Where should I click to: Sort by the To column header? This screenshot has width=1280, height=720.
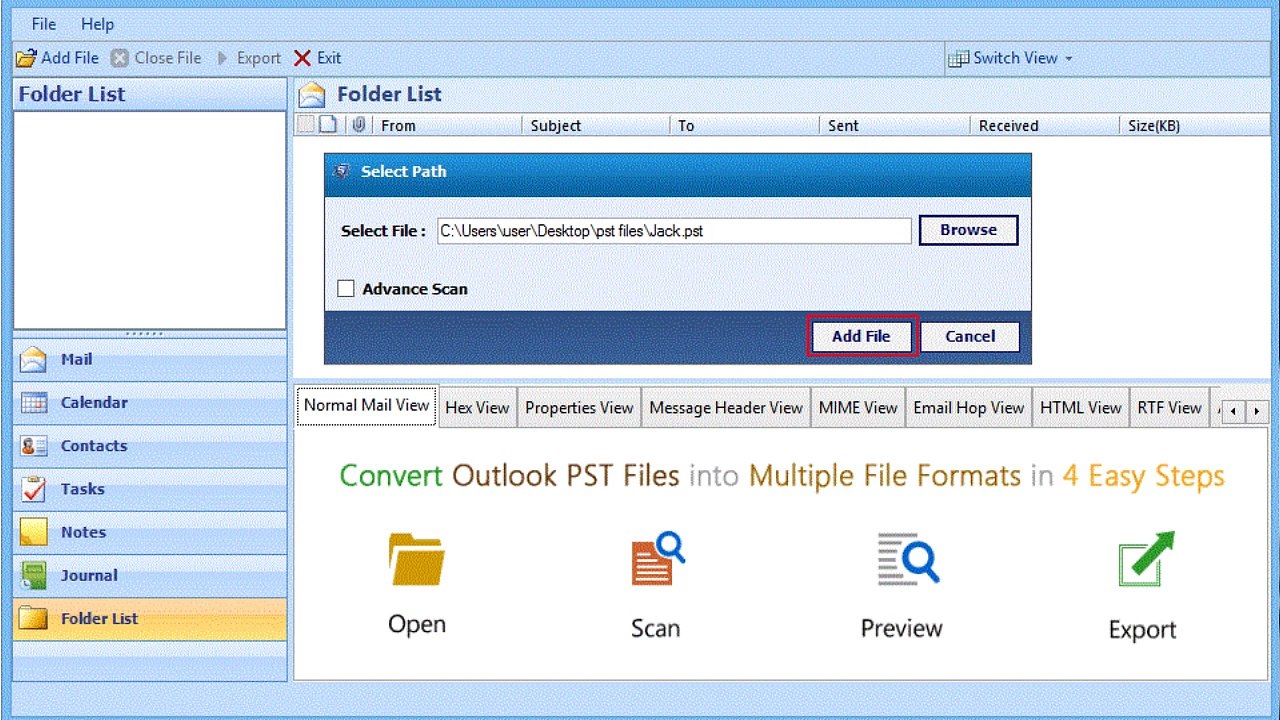pos(745,125)
